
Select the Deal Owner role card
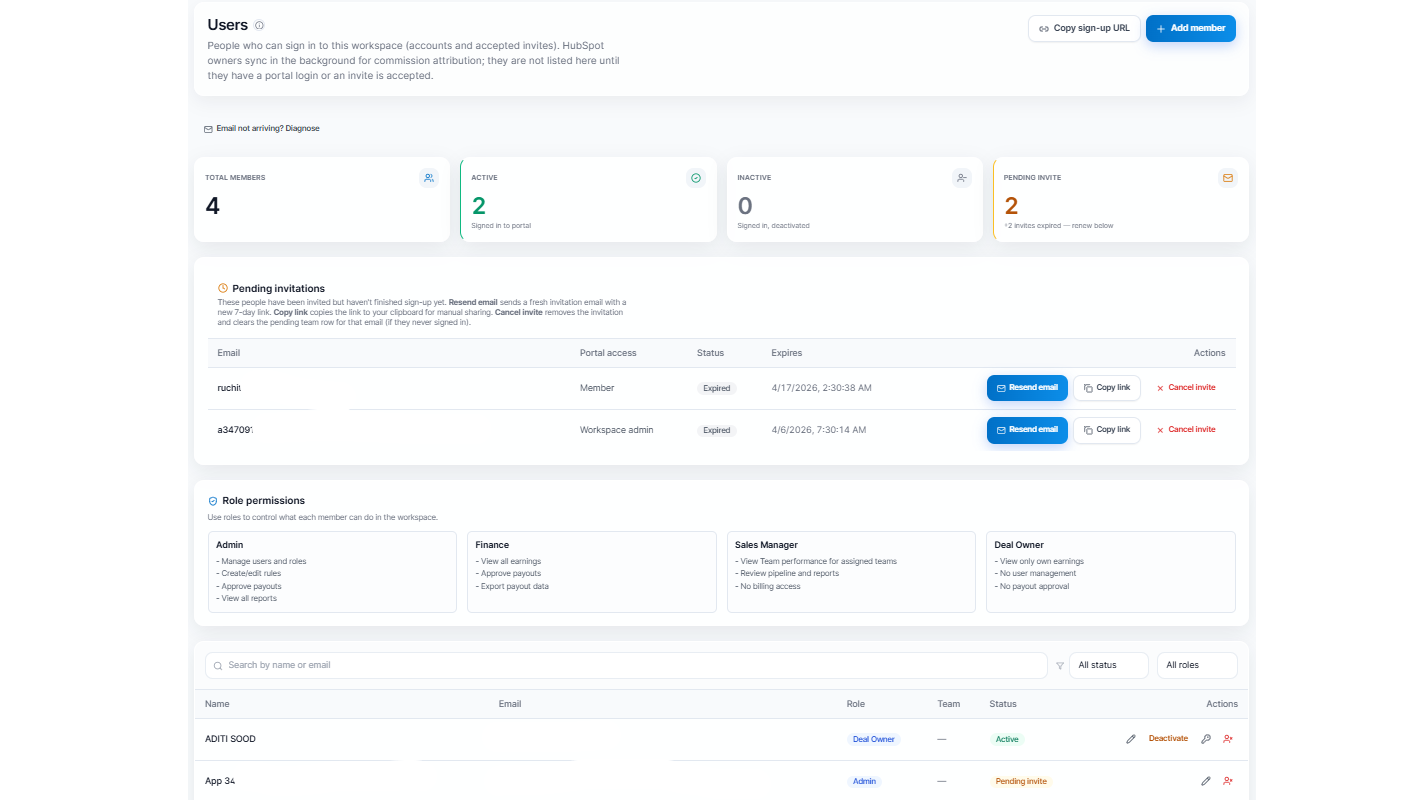pyautogui.click(x=1111, y=572)
